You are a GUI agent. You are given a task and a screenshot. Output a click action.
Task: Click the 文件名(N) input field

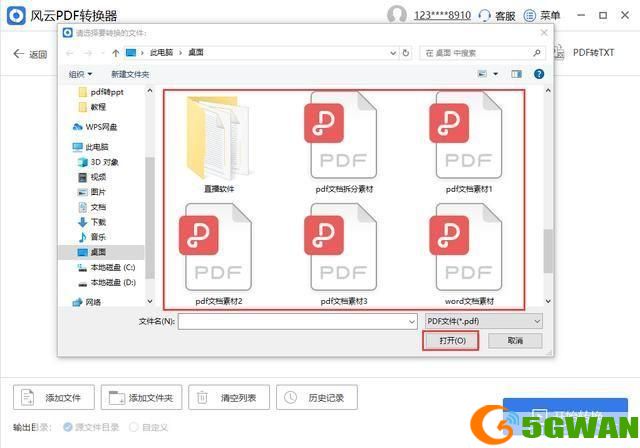(x=297, y=322)
